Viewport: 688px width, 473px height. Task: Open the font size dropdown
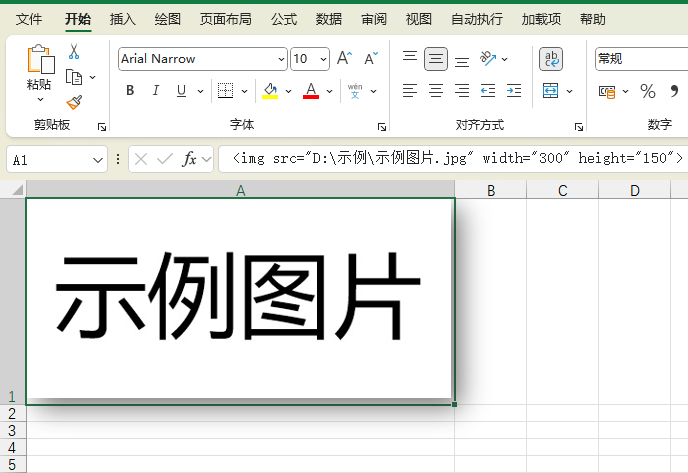click(x=324, y=59)
